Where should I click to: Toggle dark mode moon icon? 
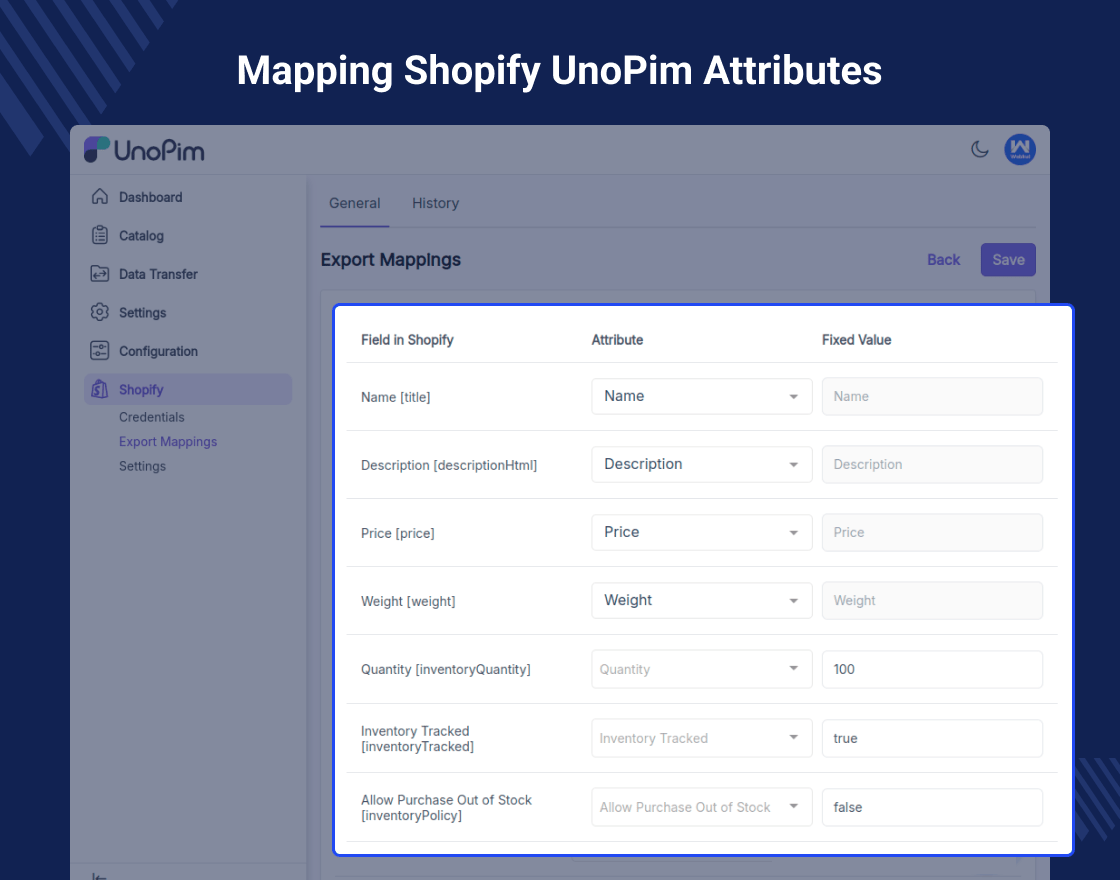979,149
